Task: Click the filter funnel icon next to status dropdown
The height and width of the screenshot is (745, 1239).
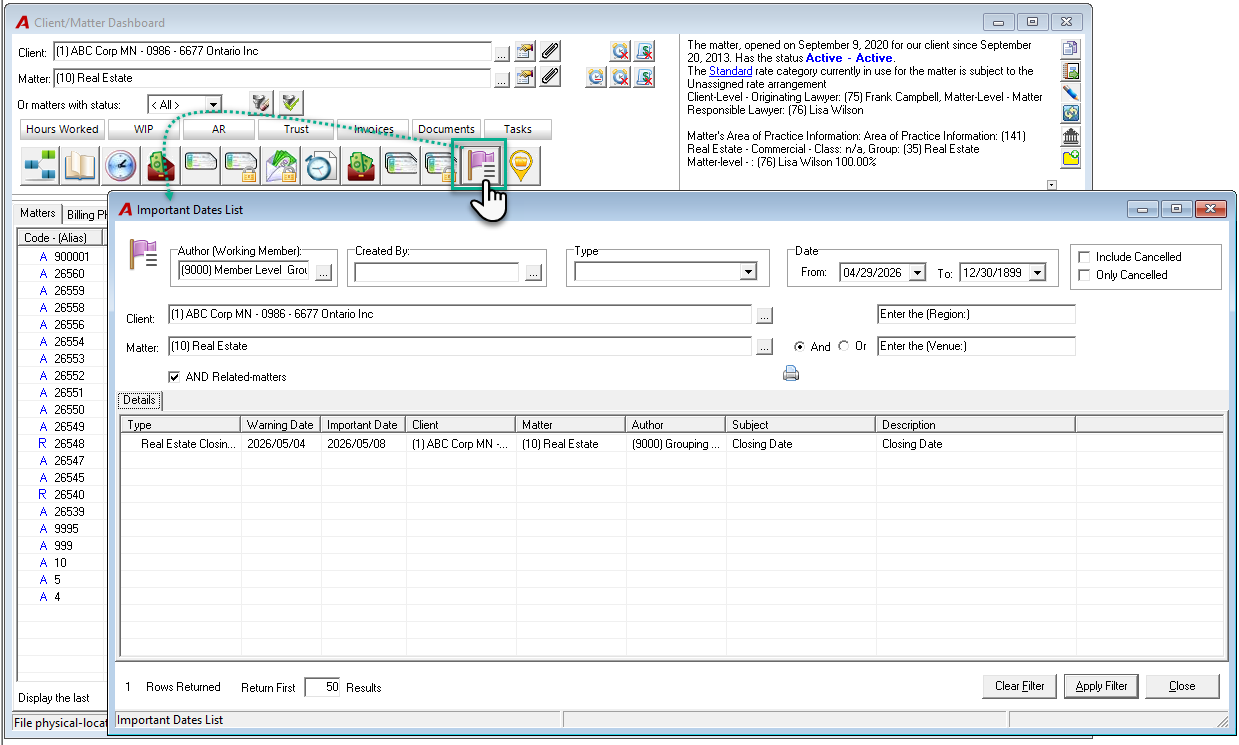Action: (261, 103)
